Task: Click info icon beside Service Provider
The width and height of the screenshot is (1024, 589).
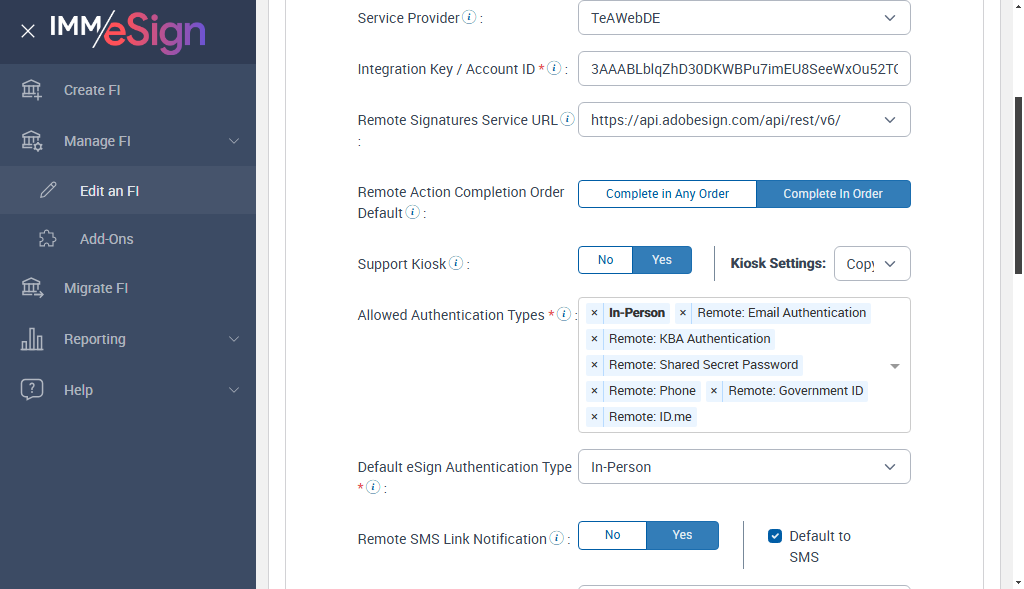Action: tap(470, 18)
